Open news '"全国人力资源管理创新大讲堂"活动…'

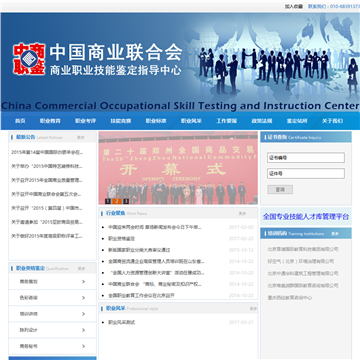click(156, 273)
